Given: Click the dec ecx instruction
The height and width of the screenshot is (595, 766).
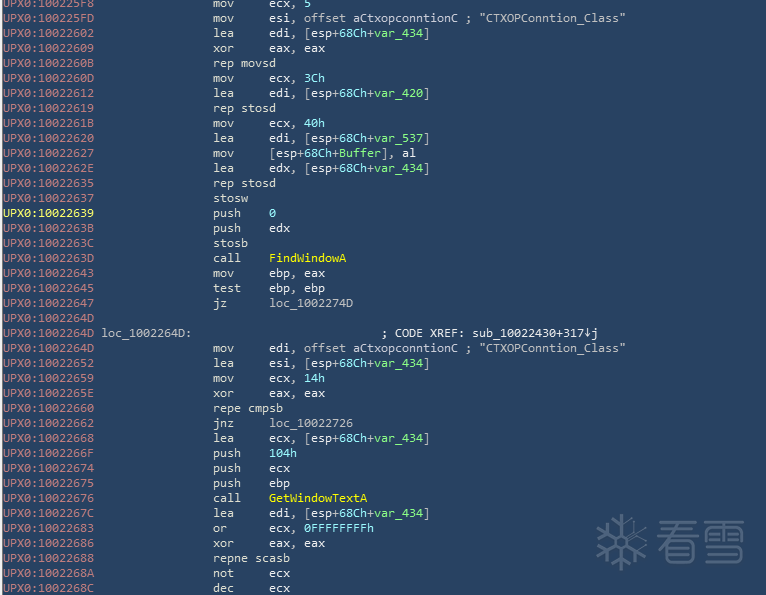Looking at the screenshot, I should 251,588.
